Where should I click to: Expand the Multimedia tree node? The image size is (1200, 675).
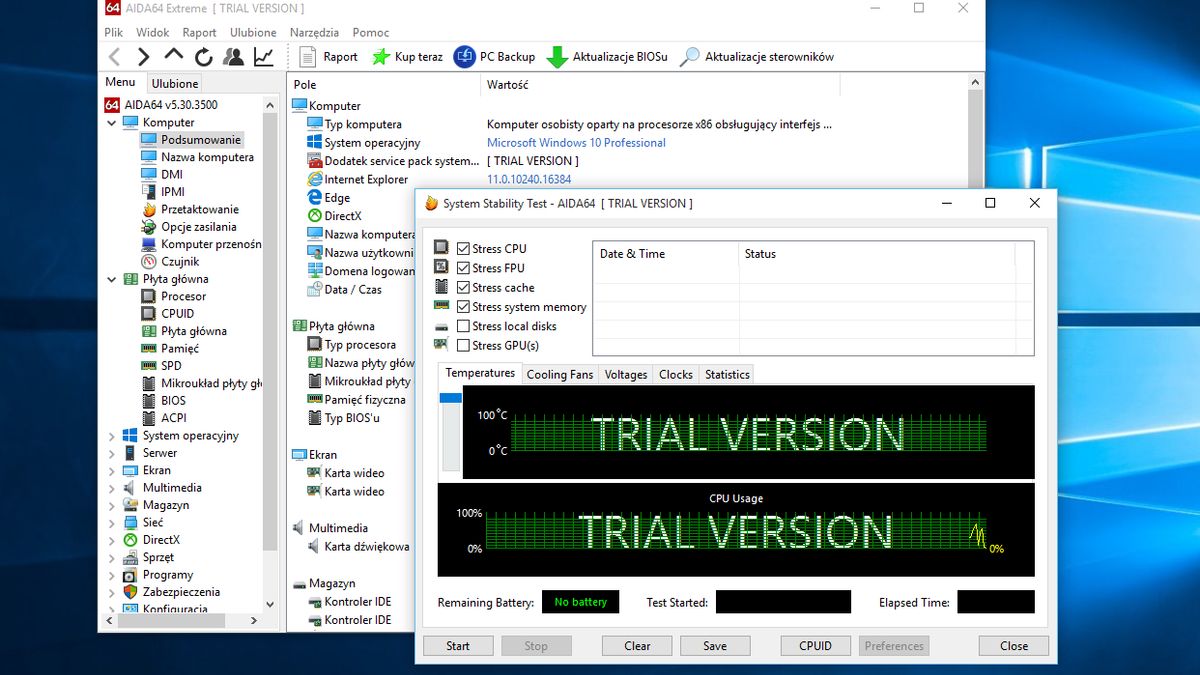112,488
